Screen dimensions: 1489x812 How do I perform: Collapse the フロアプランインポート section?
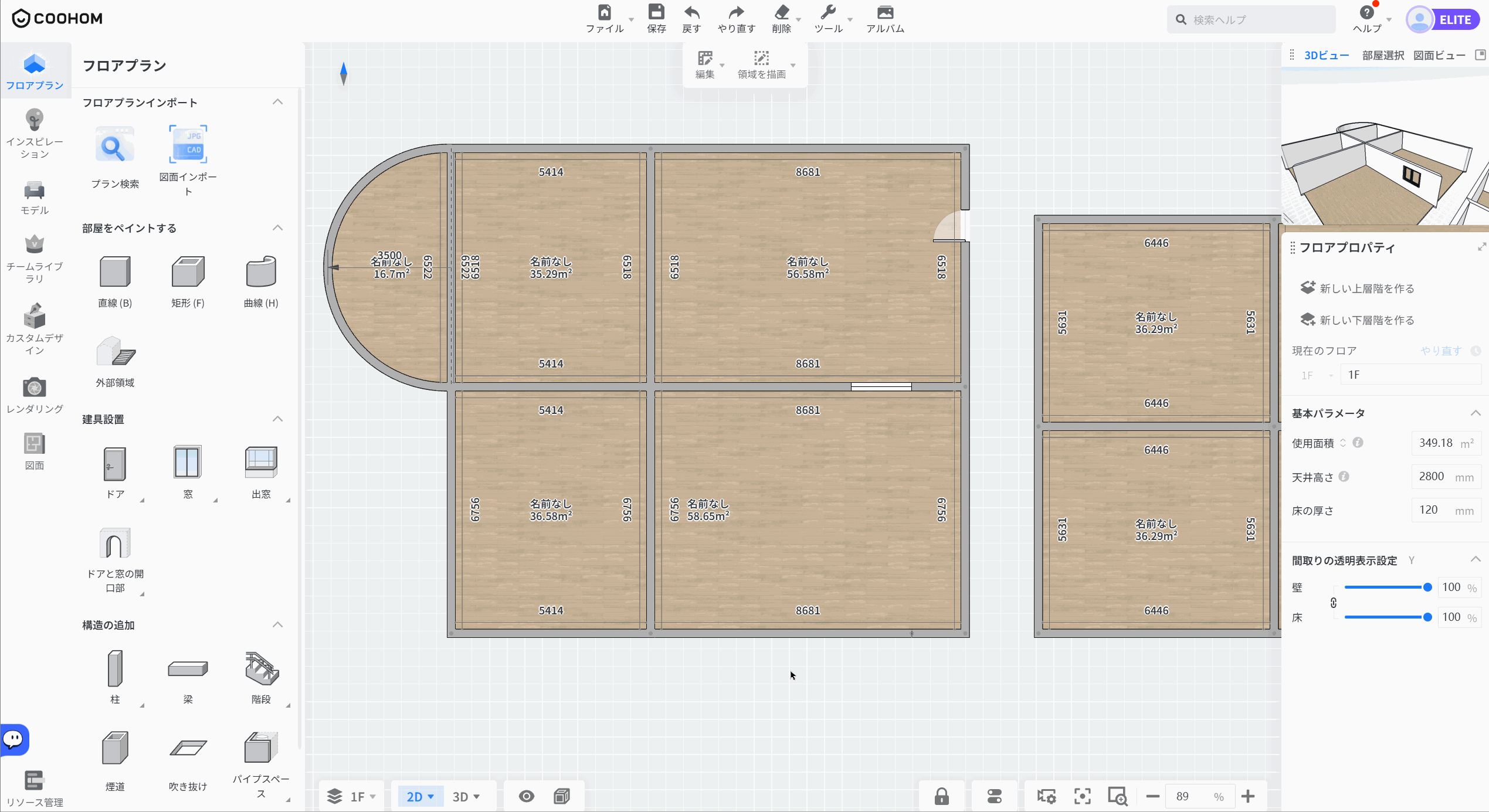[278, 102]
